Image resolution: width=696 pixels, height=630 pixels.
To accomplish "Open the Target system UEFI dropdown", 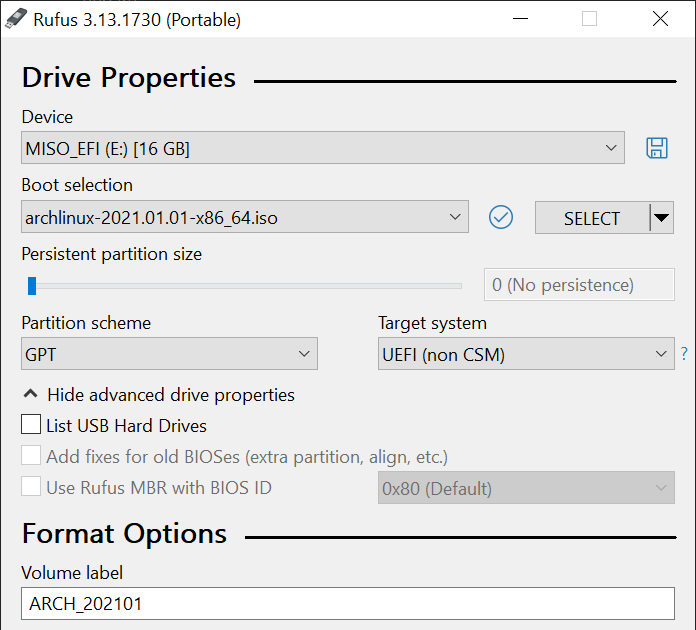I will [526, 353].
